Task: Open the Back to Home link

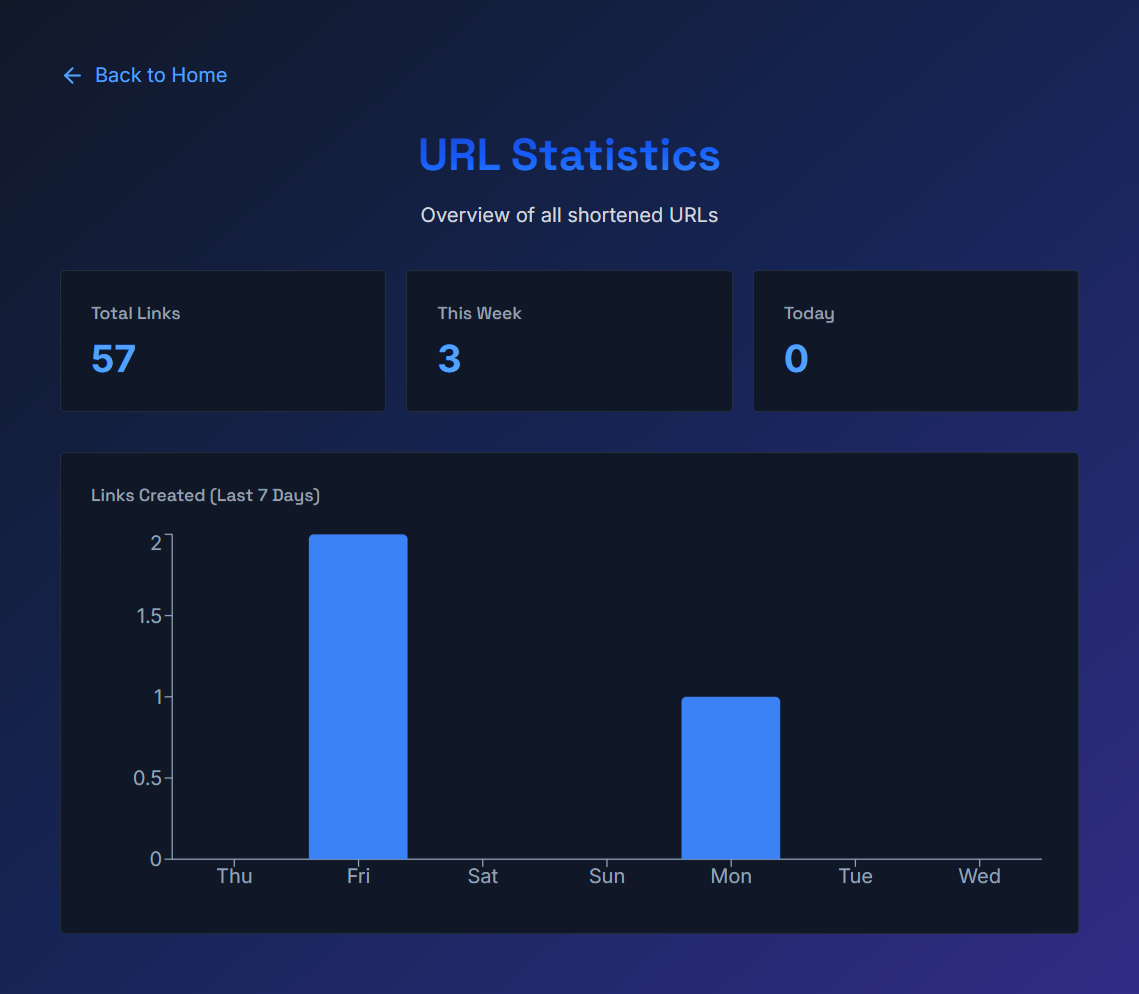Action: click(160, 75)
